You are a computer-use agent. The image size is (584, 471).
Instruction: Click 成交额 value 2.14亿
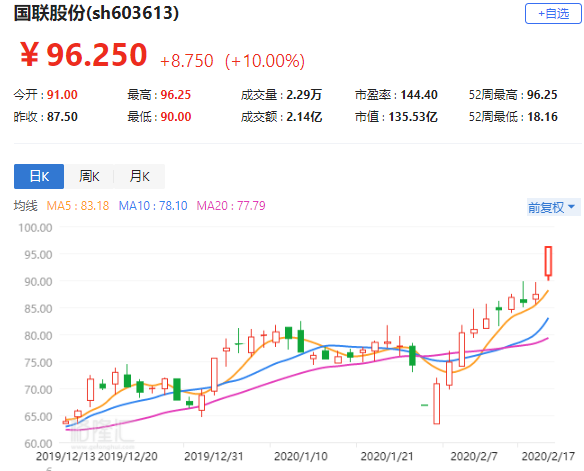[x=304, y=117]
